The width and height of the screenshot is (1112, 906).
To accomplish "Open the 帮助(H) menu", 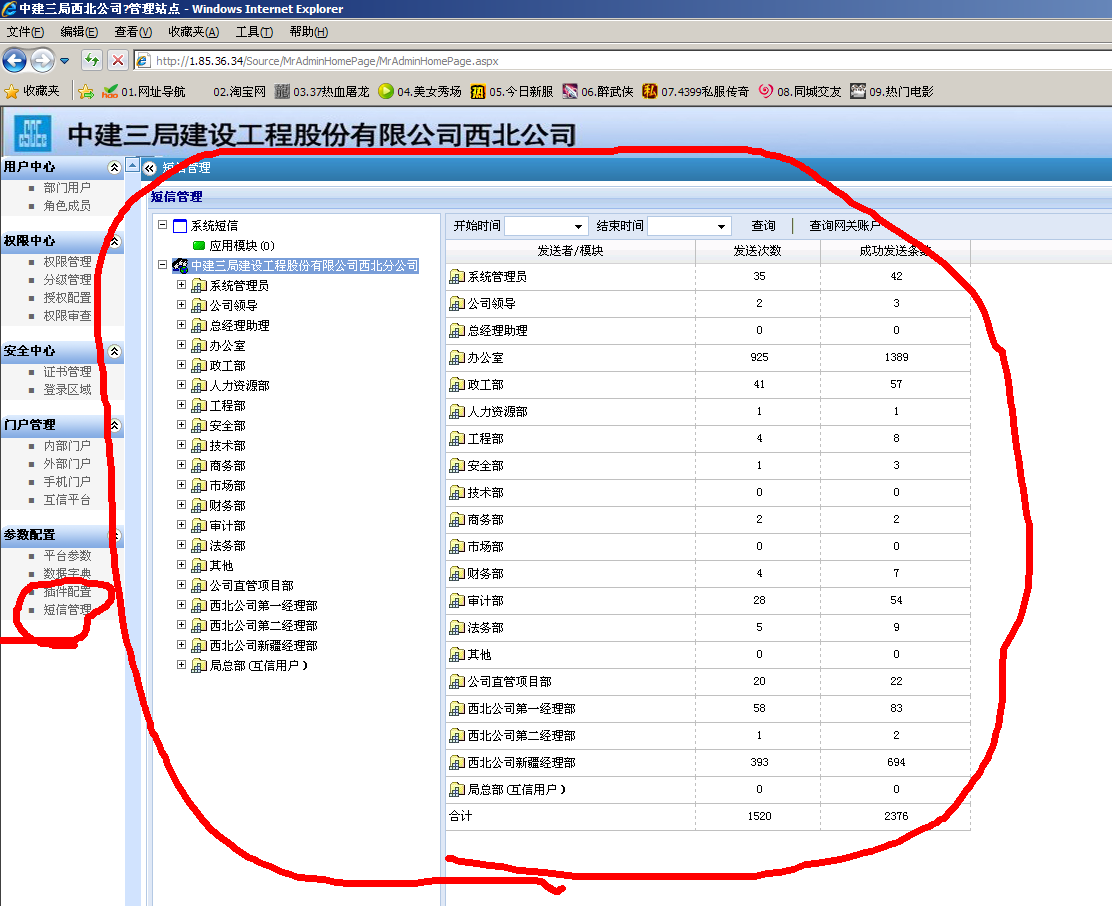I will point(308,32).
